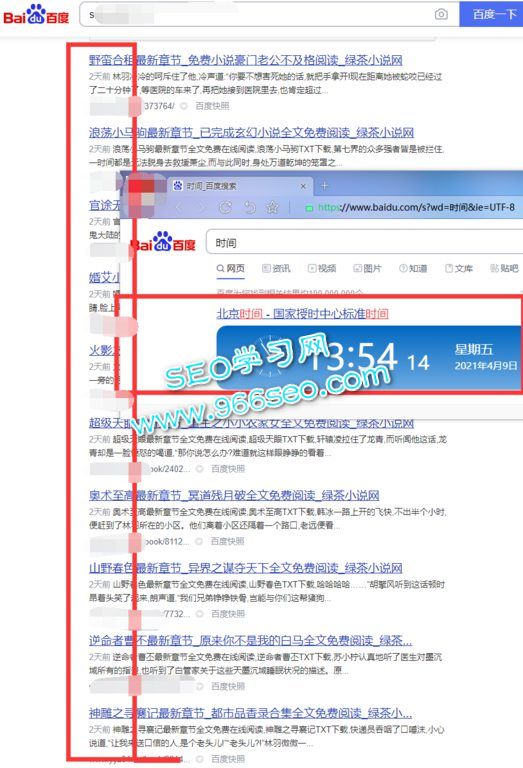Image resolution: width=523 pixels, height=768 pixels.
Task: Open the 野蛮合租最新章节 result link
Action: 245,60
